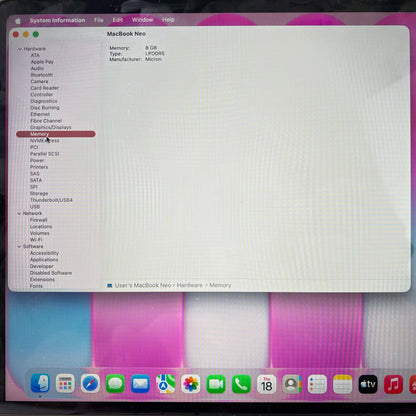Select Power in the sidebar
The height and width of the screenshot is (416, 416).
[37, 160]
